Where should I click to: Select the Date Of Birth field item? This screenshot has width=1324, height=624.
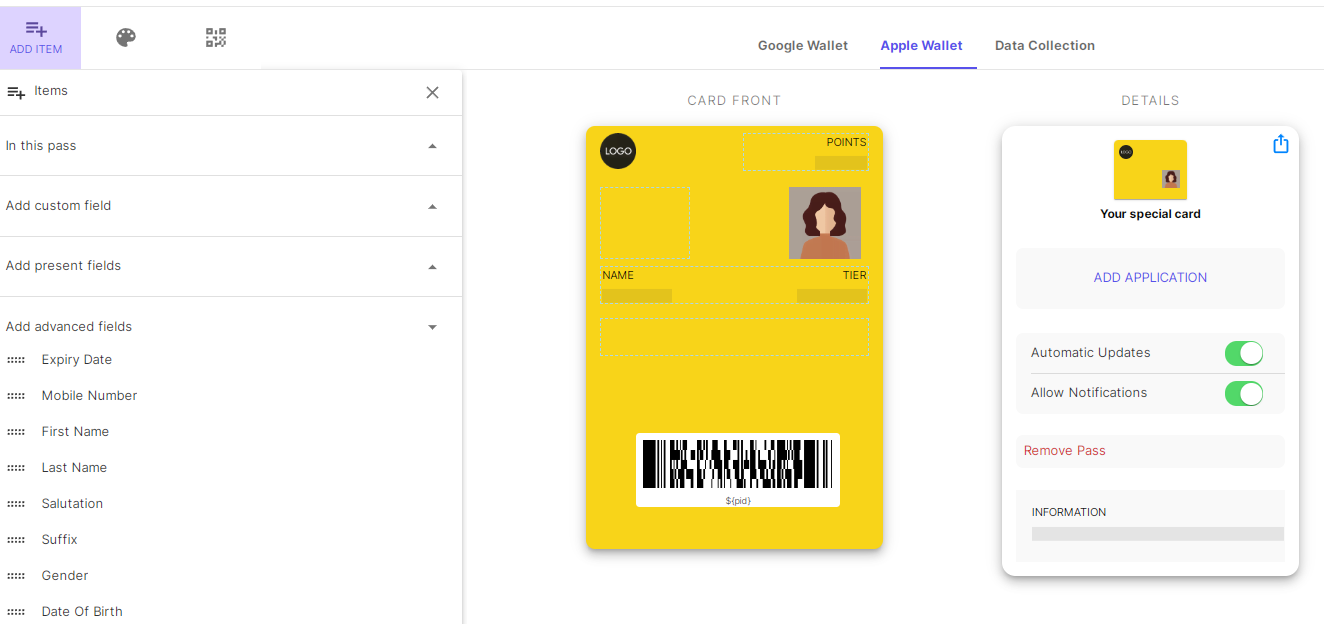pos(82,612)
